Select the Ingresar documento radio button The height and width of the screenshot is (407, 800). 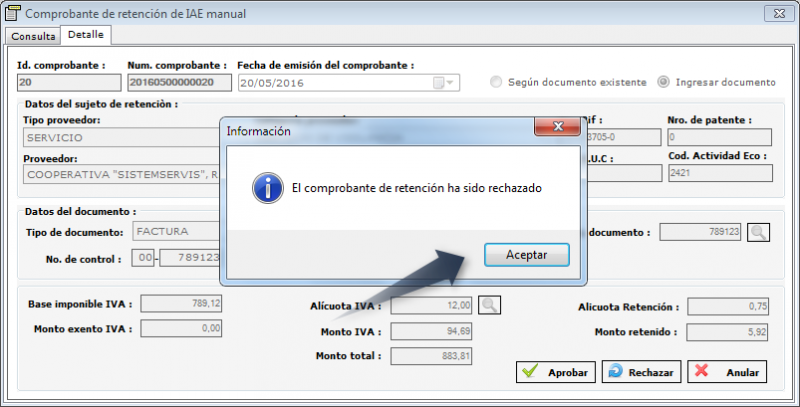[x=663, y=82]
